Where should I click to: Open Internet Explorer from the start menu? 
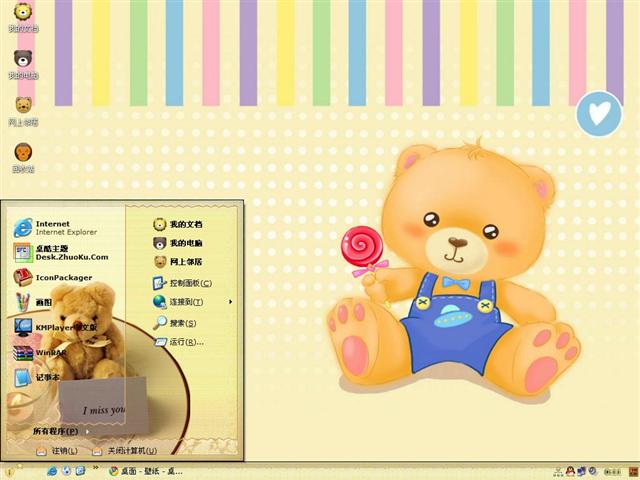[56, 228]
